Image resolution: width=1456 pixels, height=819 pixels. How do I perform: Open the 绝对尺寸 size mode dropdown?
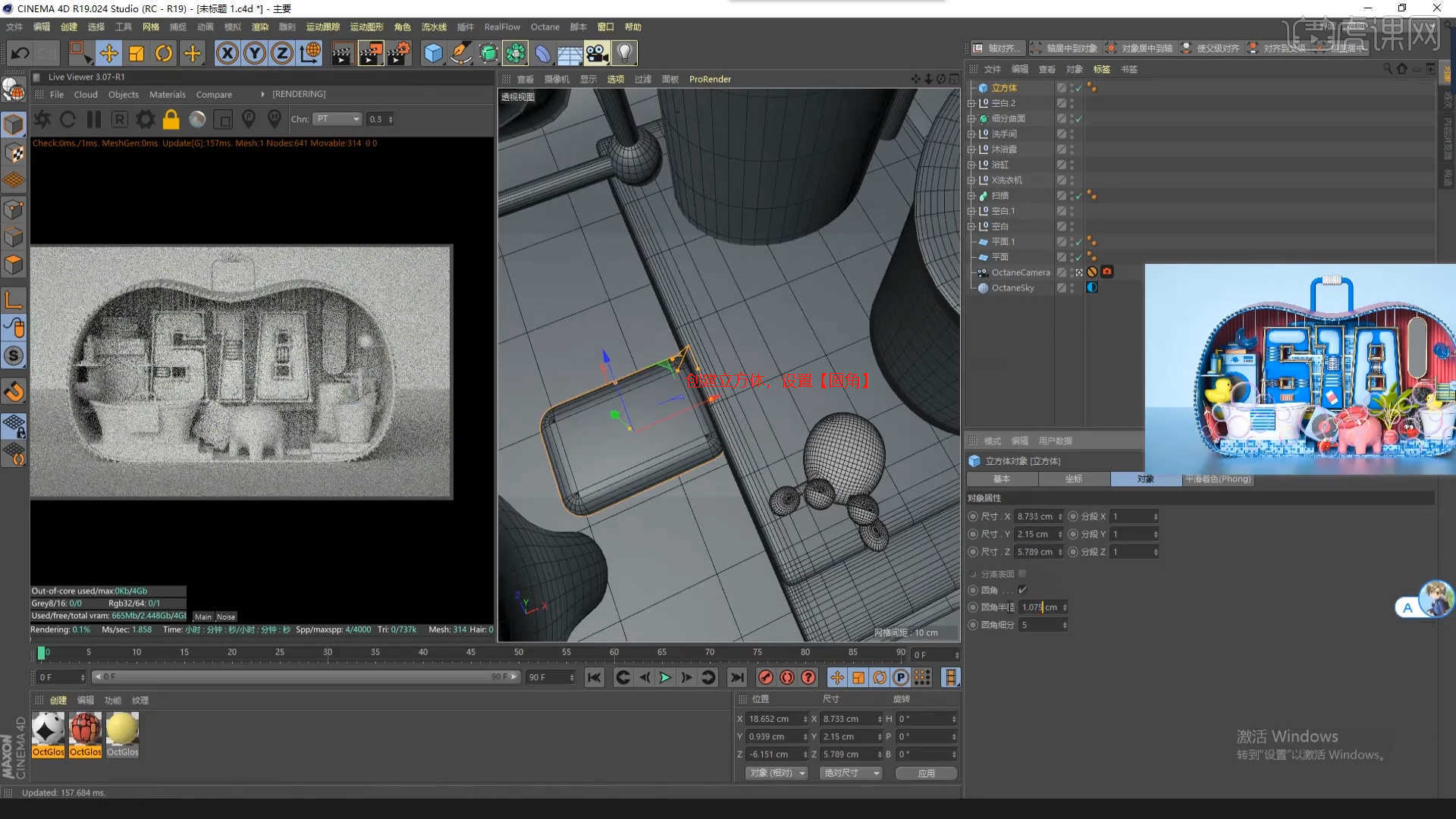pyautogui.click(x=851, y=773)
